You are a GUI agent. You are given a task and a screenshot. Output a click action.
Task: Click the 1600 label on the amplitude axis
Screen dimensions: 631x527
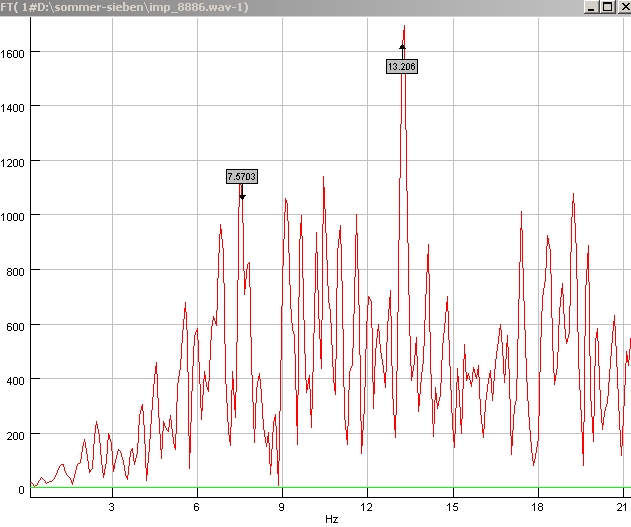click(12, 52)
